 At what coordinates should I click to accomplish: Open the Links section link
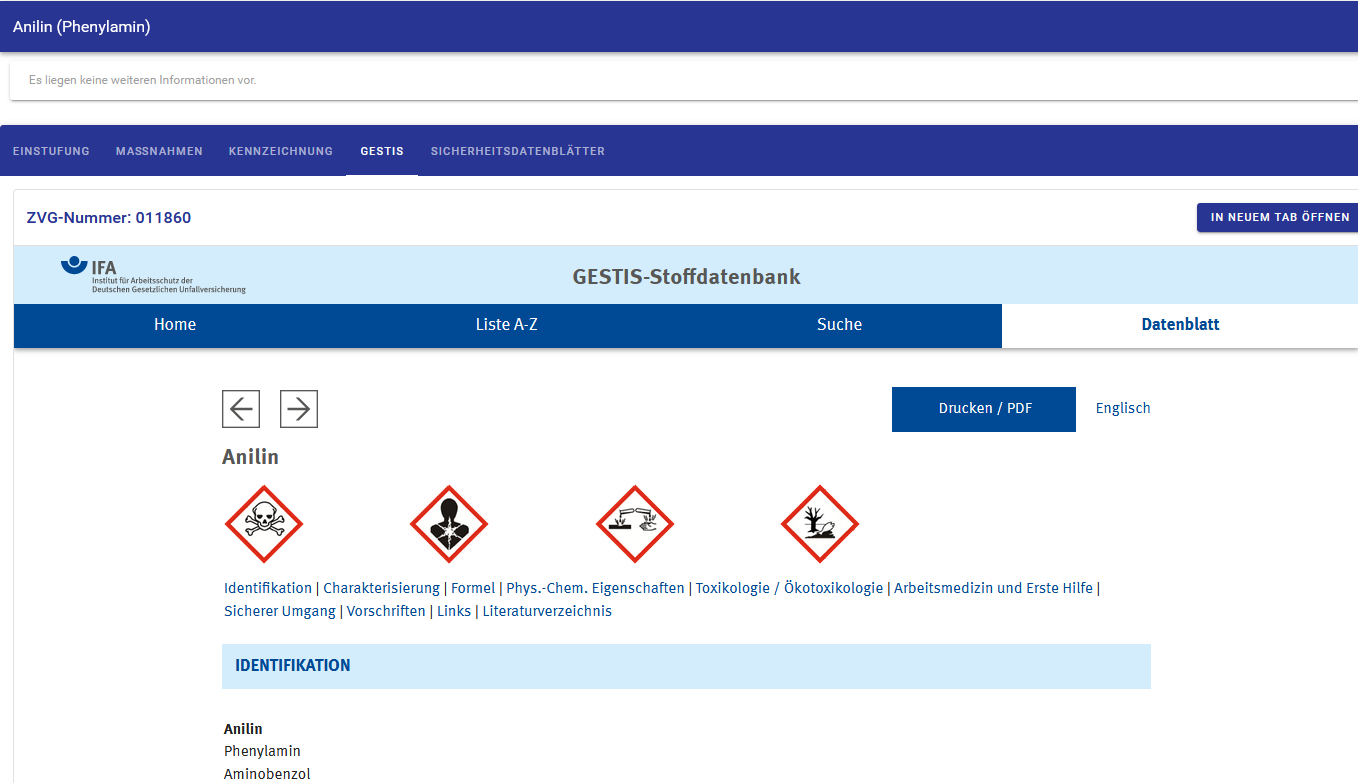[454, 611]
